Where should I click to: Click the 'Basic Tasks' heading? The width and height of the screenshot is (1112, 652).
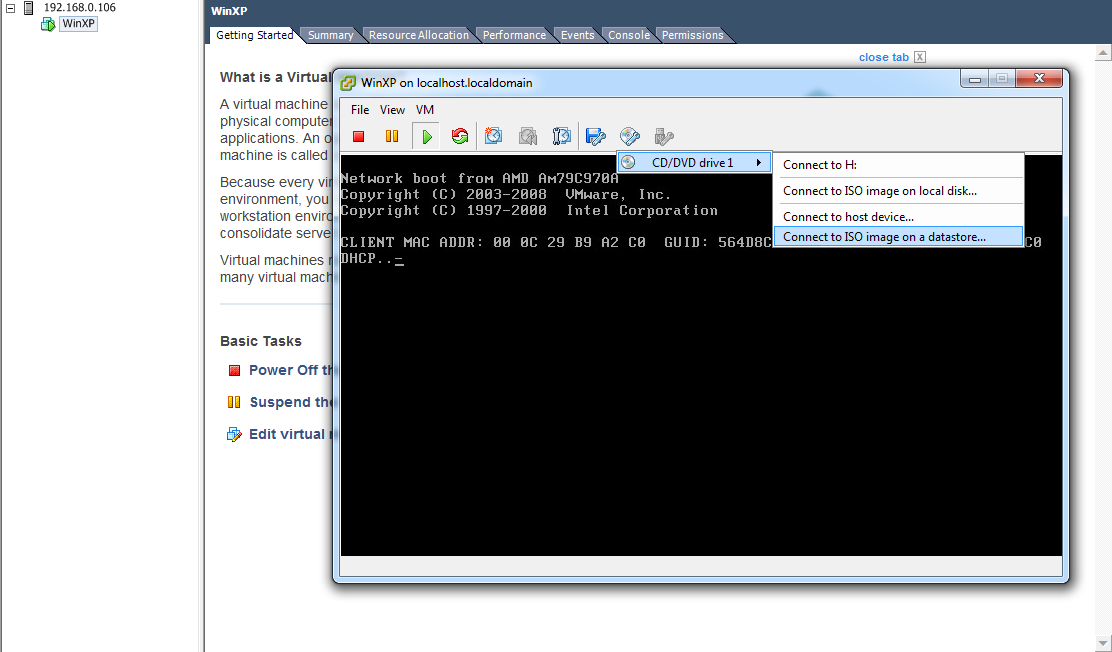(260, 341)
